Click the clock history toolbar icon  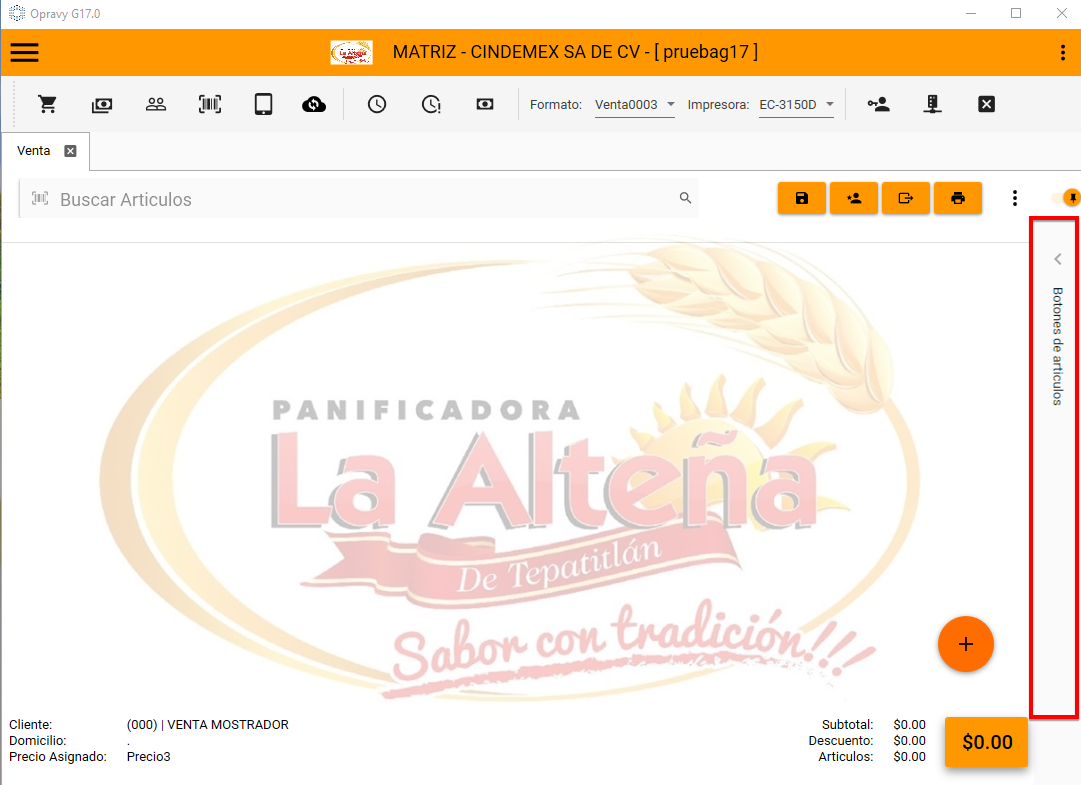[x=376, y=104]
